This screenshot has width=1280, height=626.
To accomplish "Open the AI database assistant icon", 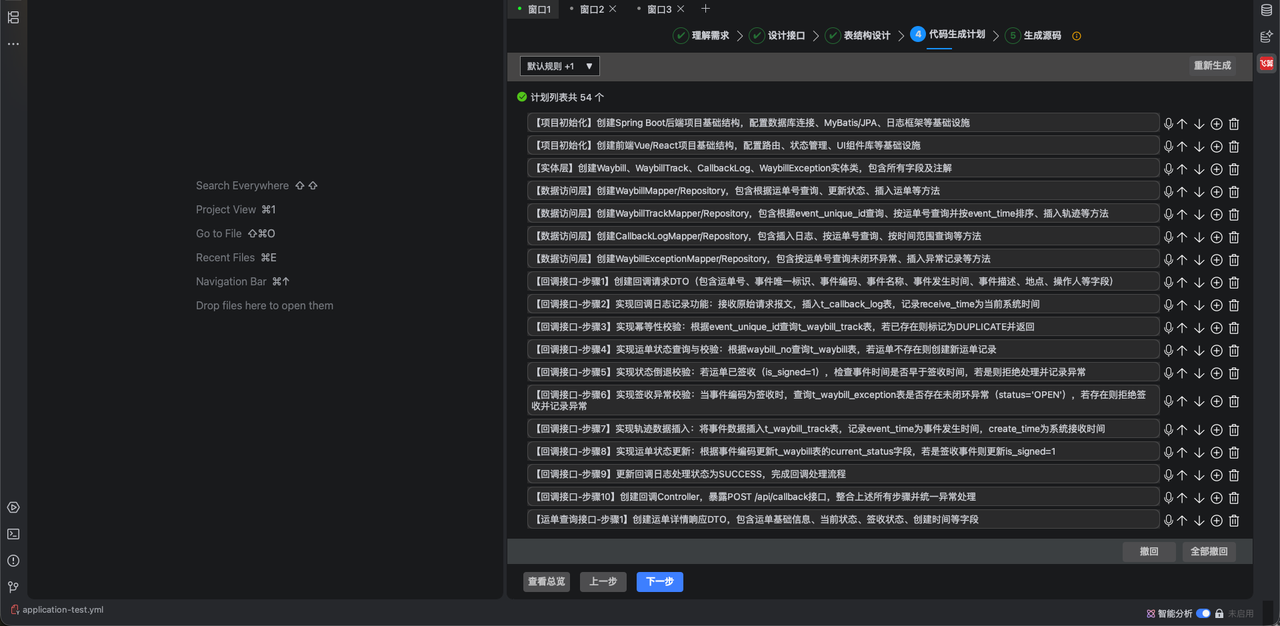I will 1266,36.
